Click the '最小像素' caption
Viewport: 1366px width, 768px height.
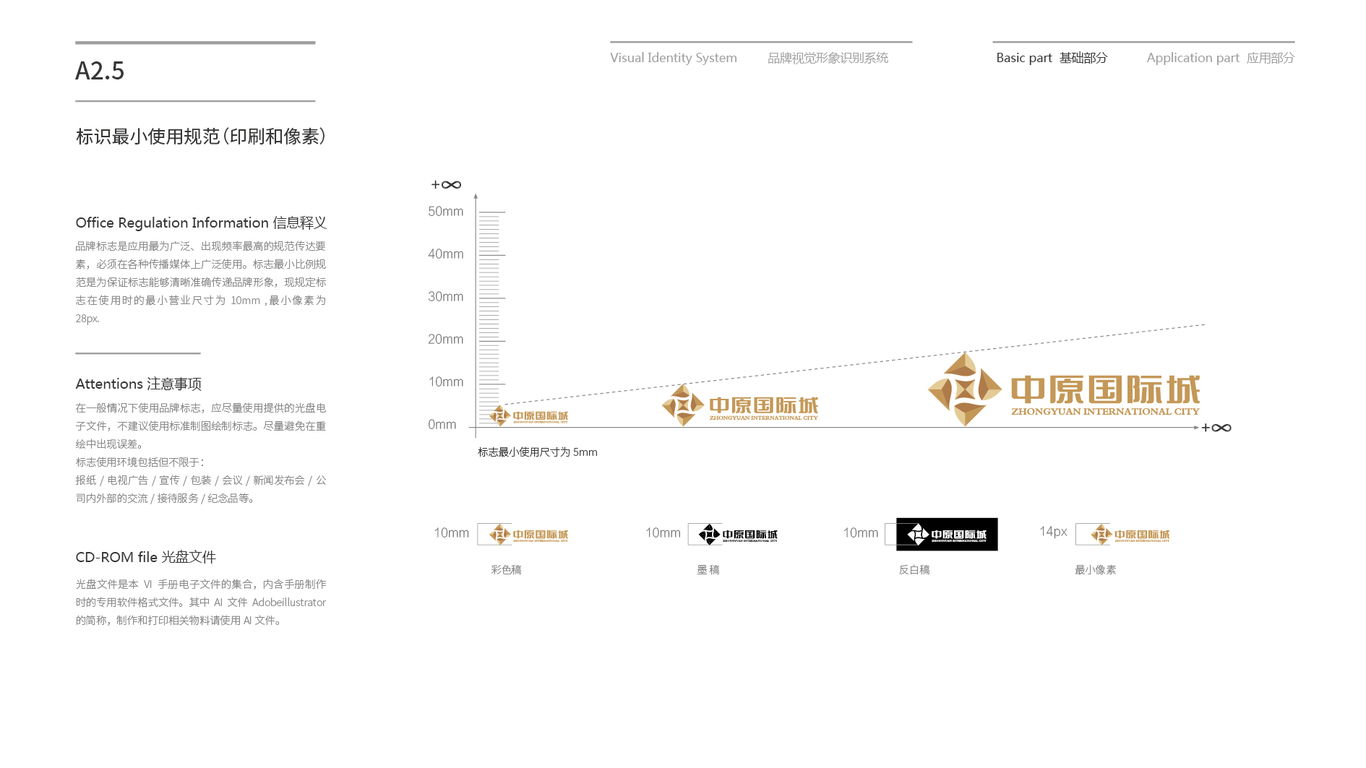point(1095,570)
